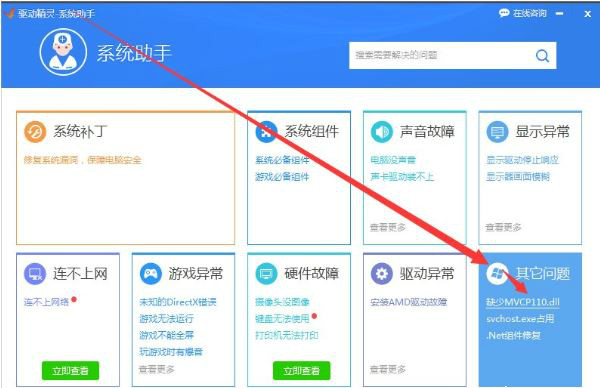Click the 其它问题 Windows icon
This screenshot has height=388, width=600.
[497, 274]
